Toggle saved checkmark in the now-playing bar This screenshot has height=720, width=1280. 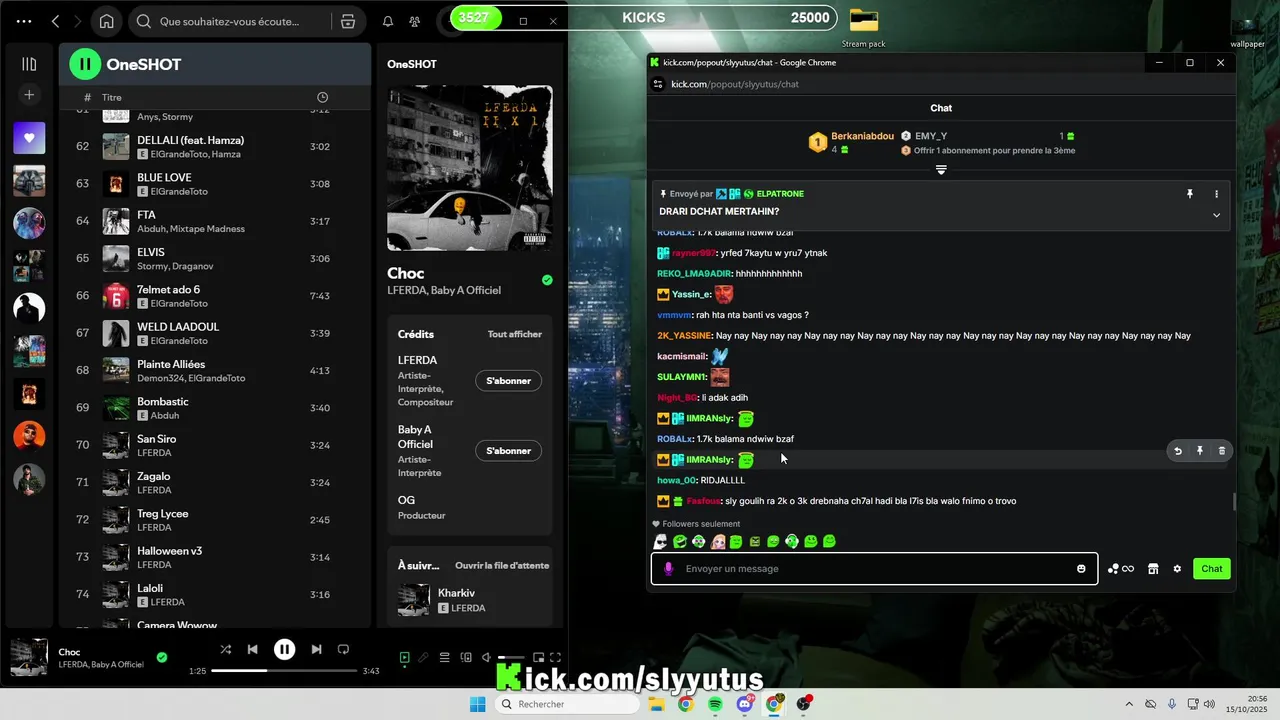(x=162, y=657)
